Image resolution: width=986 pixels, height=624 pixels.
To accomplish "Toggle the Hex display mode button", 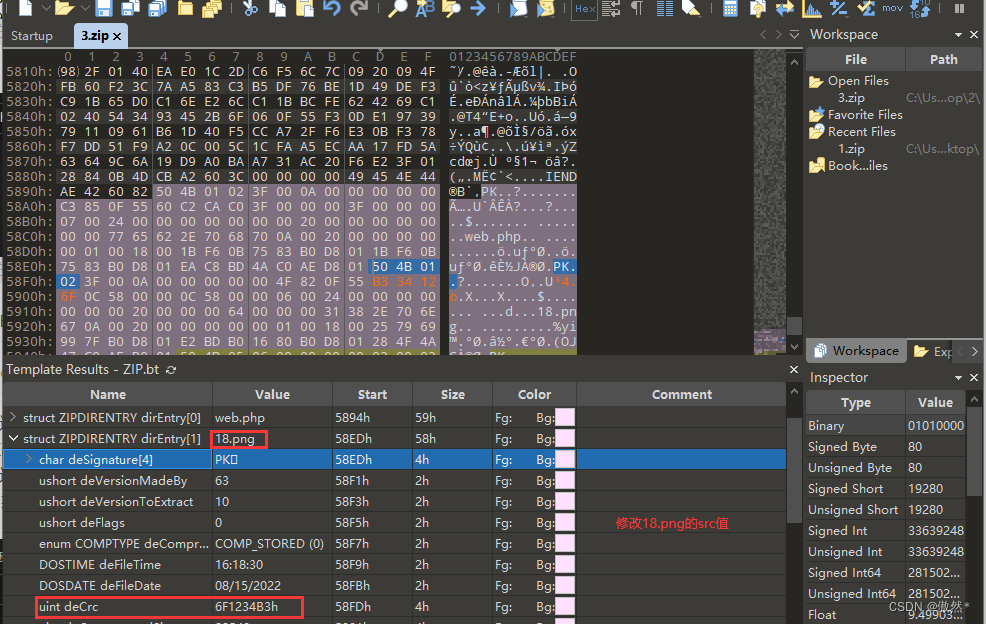I will click(584, 10).
